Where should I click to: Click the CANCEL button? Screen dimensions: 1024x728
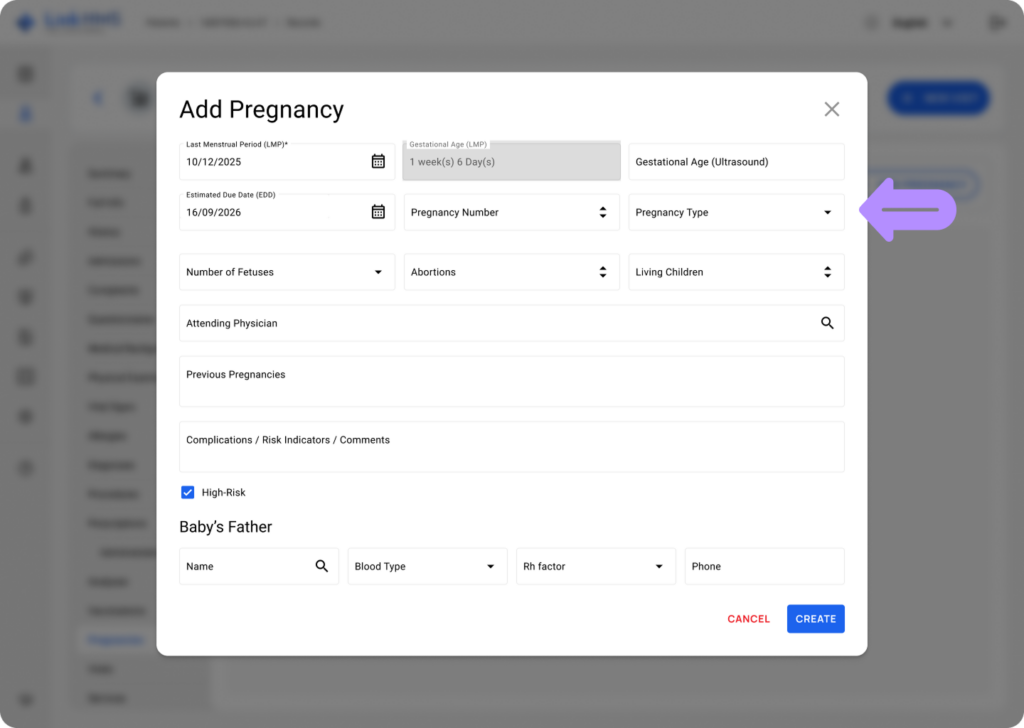click(x=748, y=618)
